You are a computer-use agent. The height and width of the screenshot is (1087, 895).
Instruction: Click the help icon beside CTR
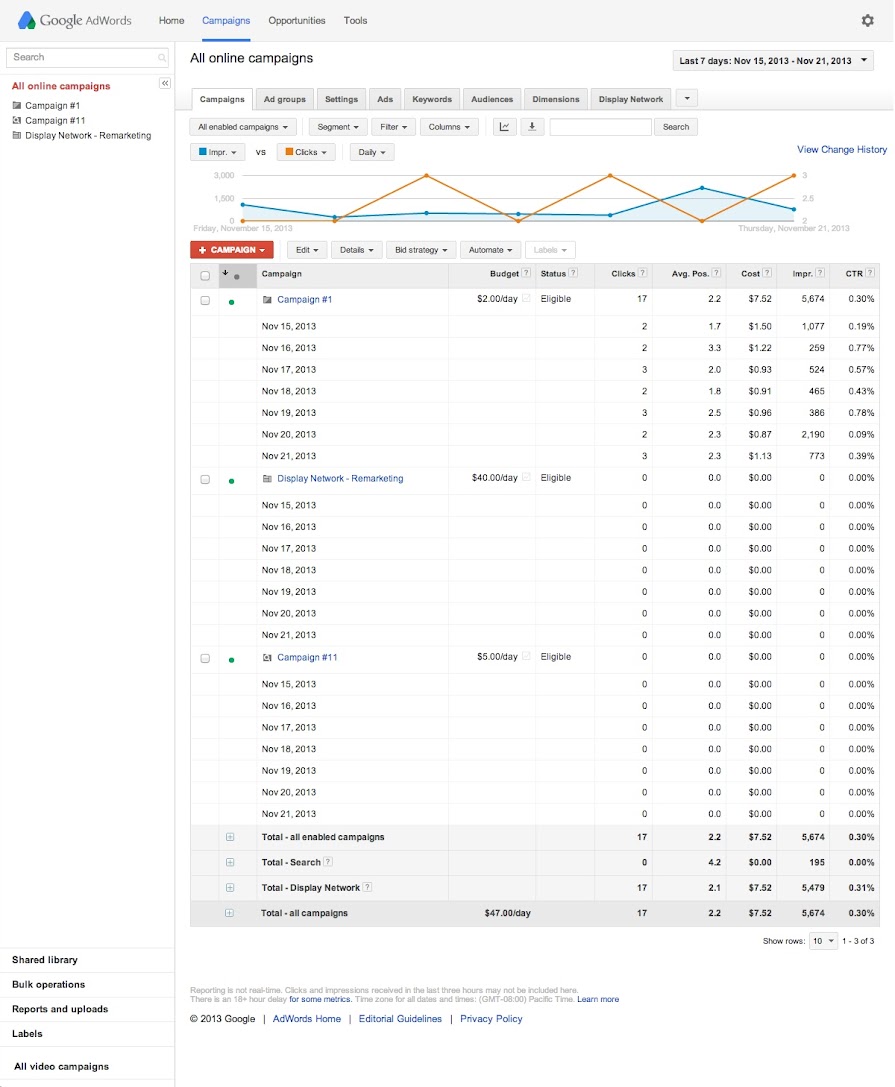pos(872,274)
